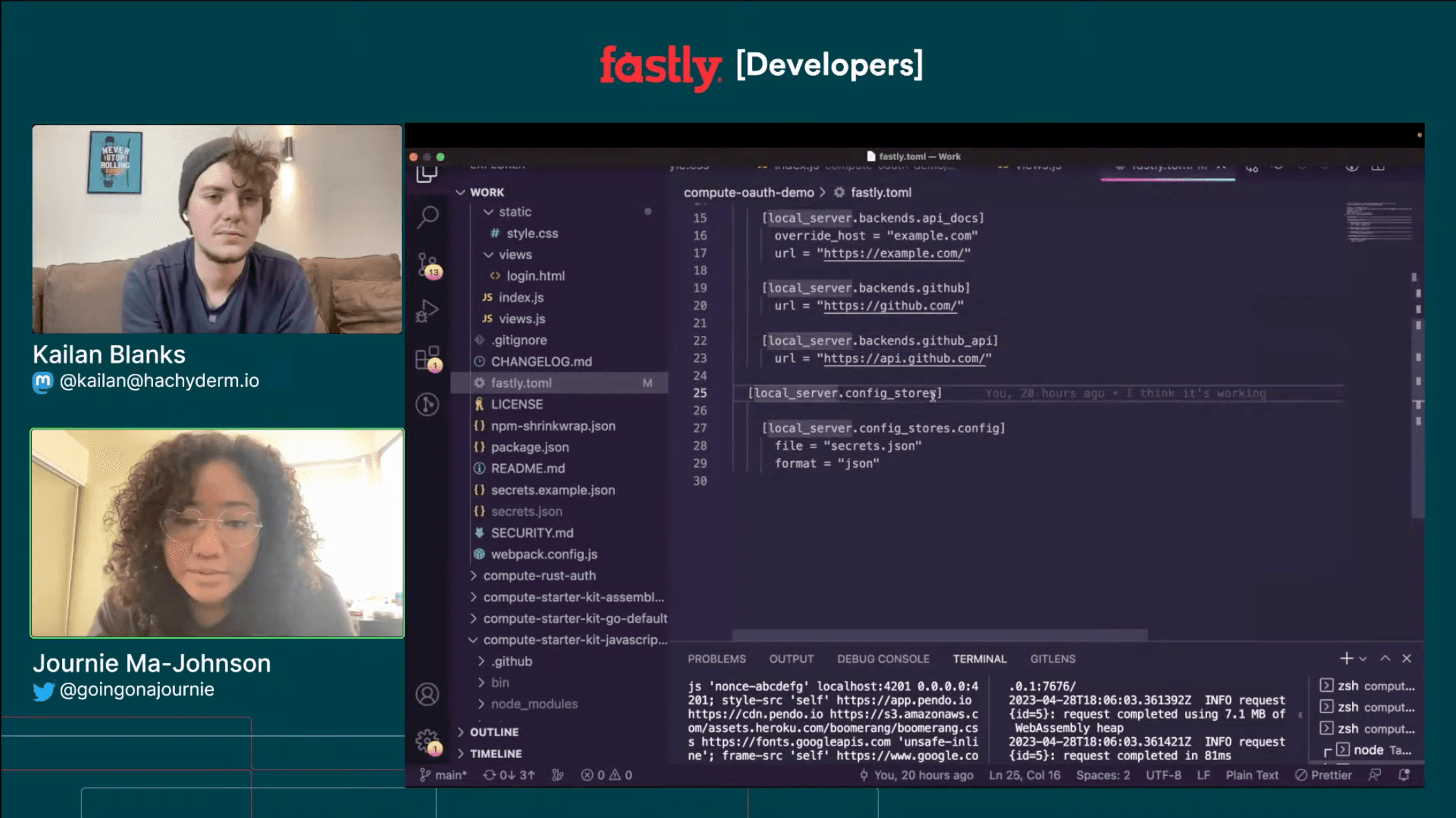Image resolution: width=1456 pixels, height=818 pixels.
Task: Click the main* git branch indicator
Action: click(443, 775)
